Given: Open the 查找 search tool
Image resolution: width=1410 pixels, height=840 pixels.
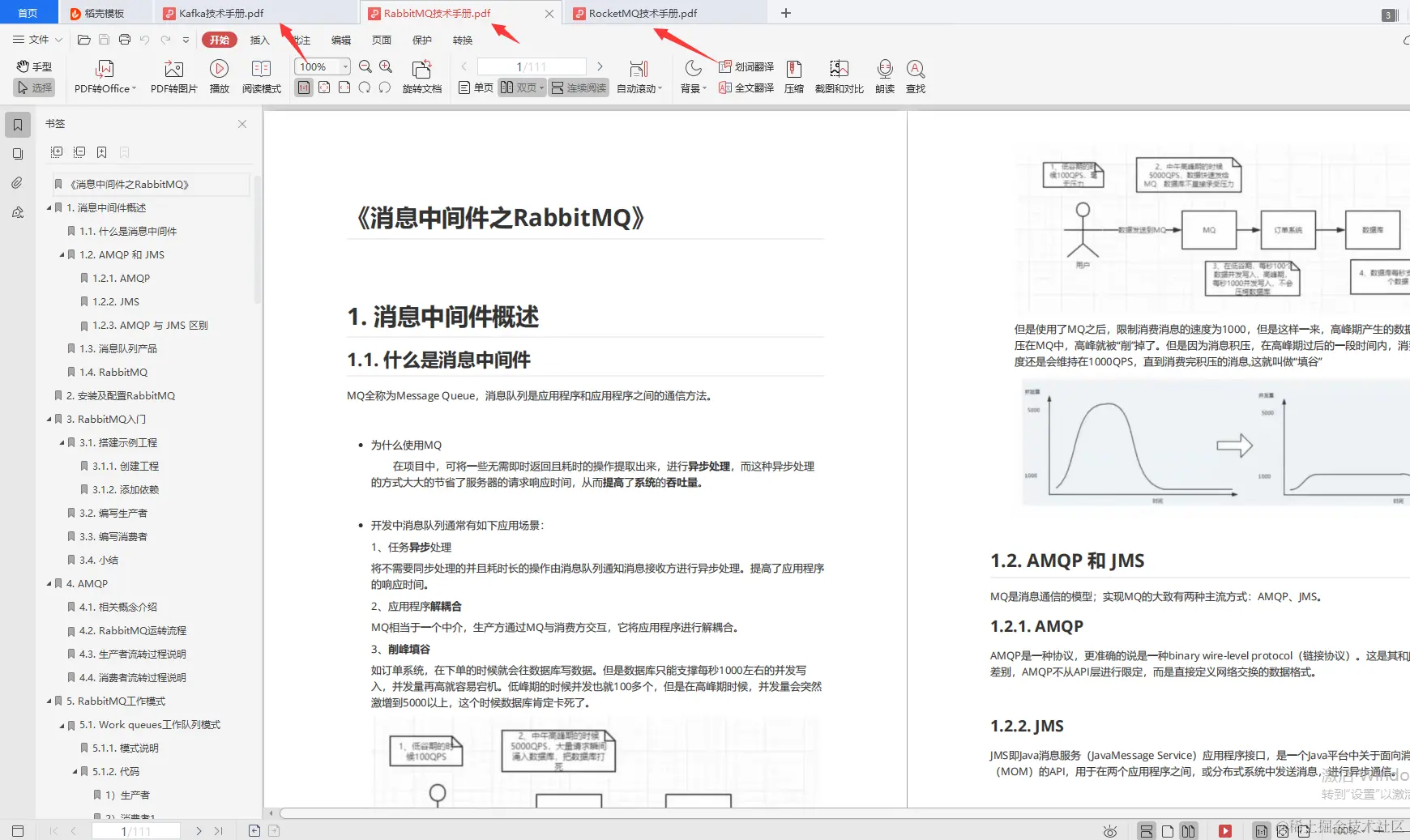Looking at the screenshot, I should [916, 77].
